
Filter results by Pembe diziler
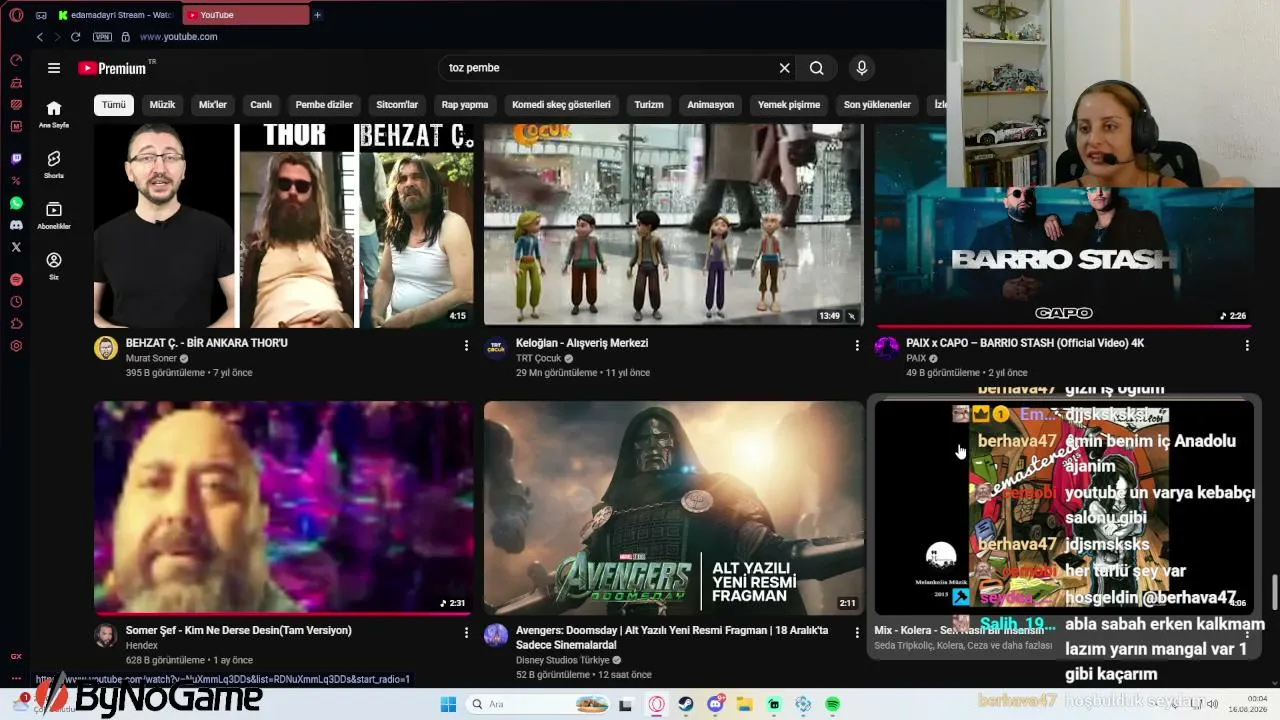tap(324, 105)
